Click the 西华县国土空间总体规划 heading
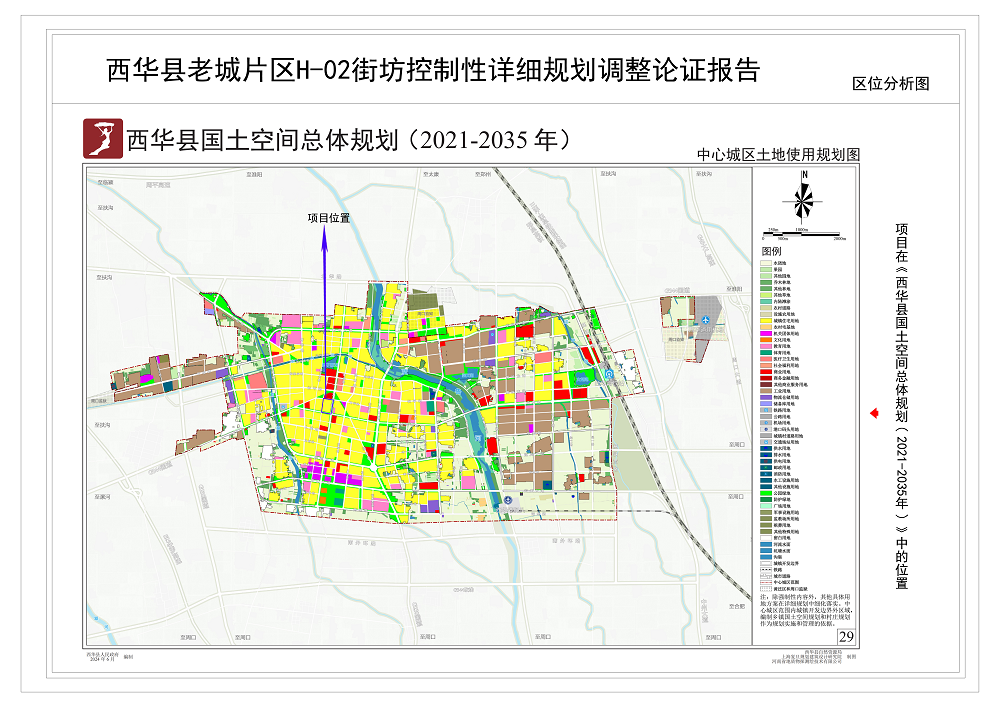This screenshot has width=1000, height=707. coord(349,139)
